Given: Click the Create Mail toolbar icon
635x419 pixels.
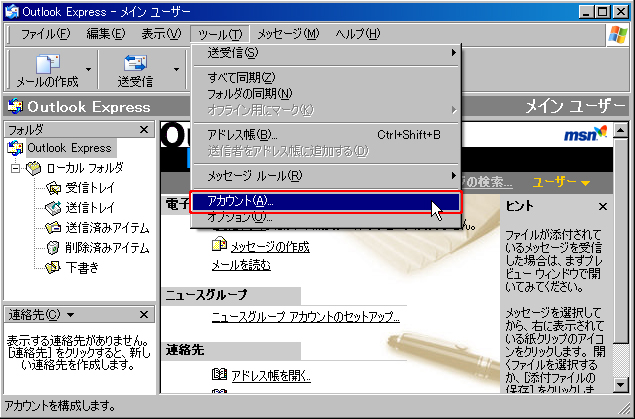Looking at the screenshot, I should [x=48, y=64].
